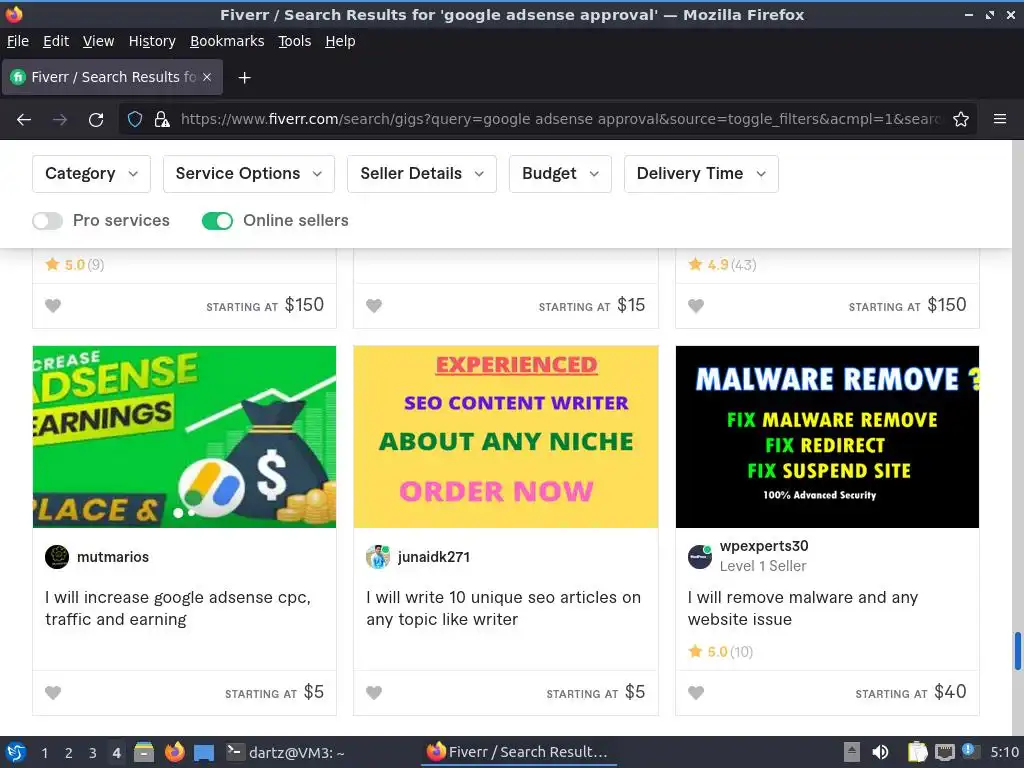1024x768 pixels.
Task: Close the Fiverr Search Results tab
Action: 207,77
